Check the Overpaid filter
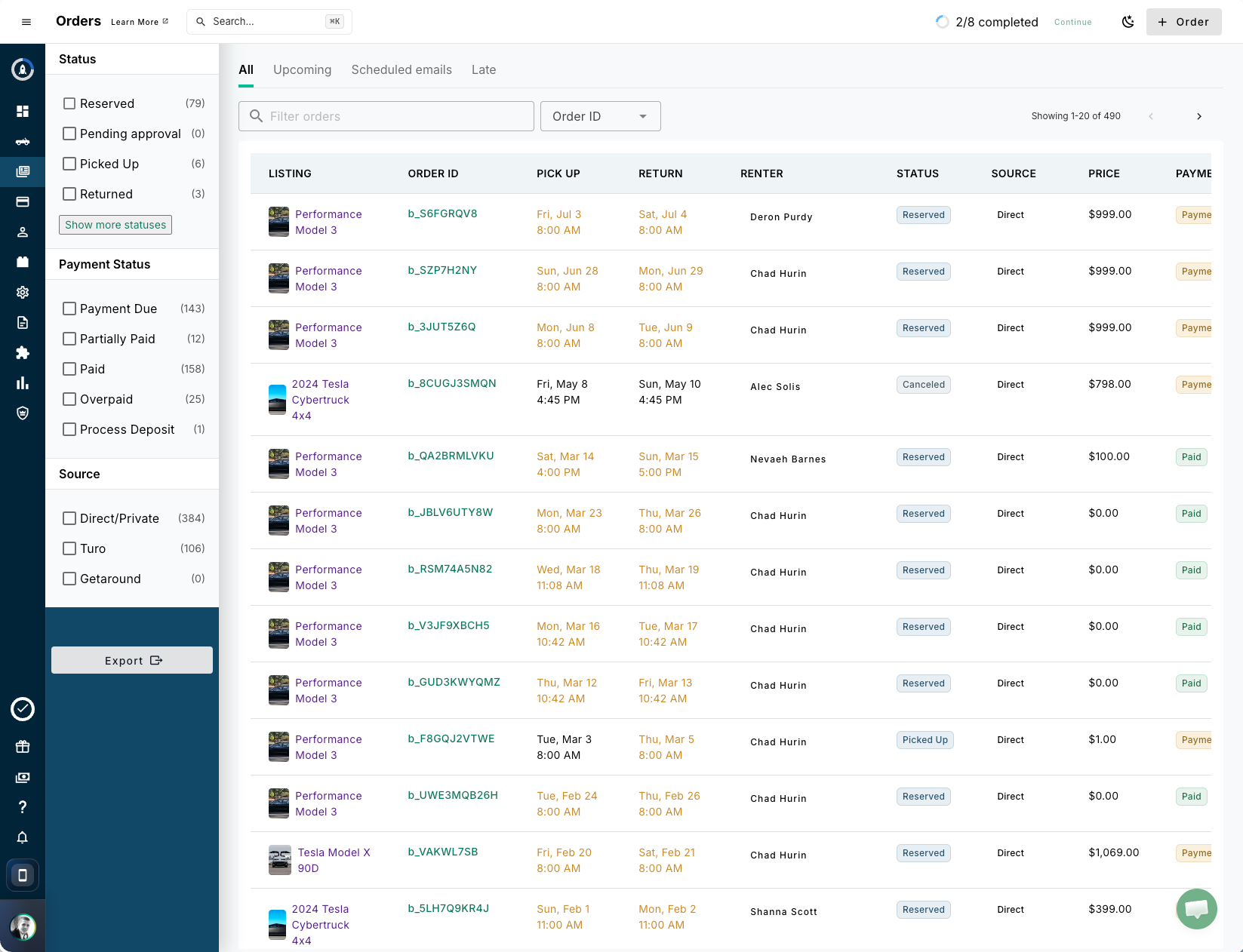 click(69, 399)
